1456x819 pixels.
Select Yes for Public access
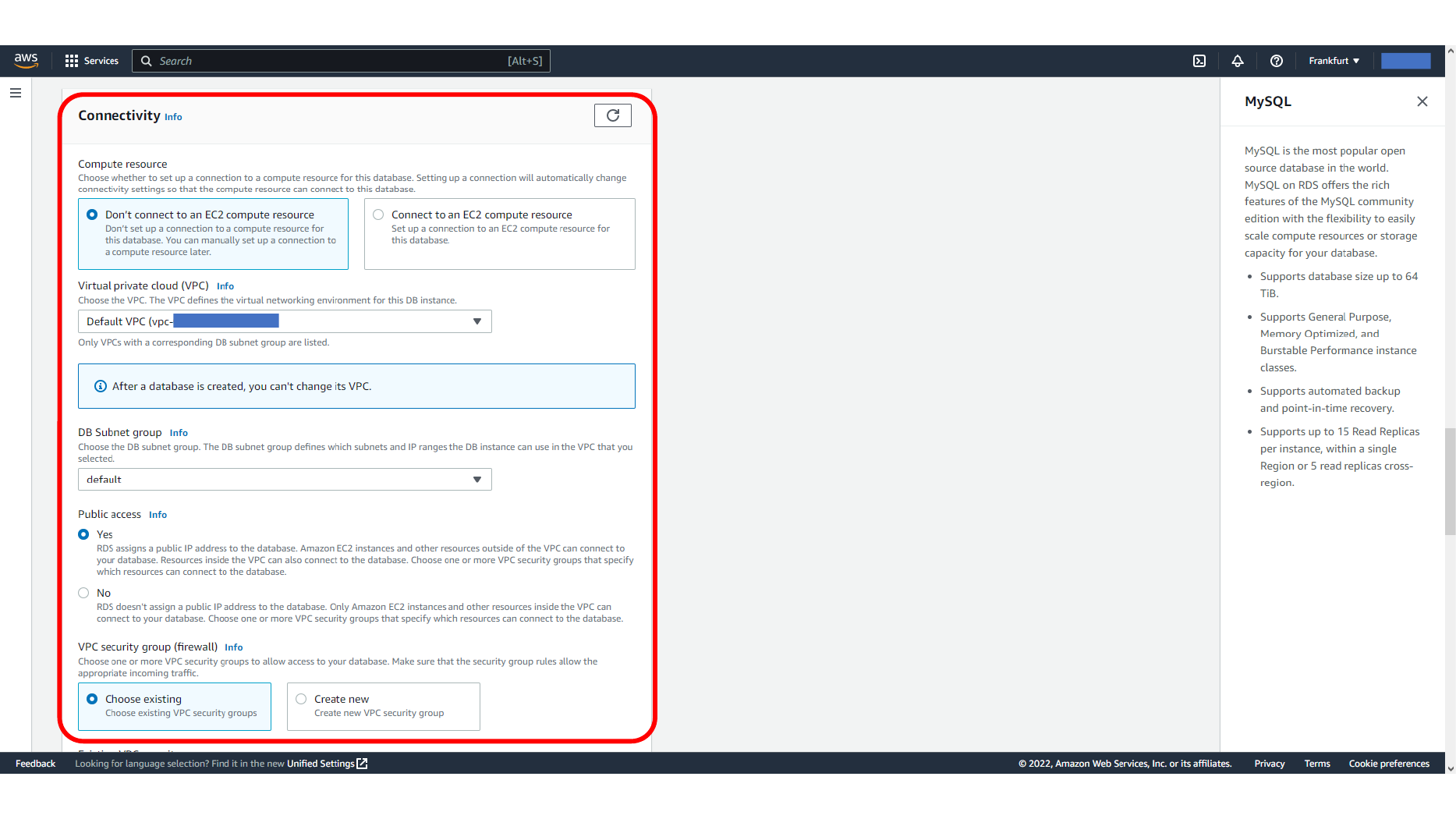click(x=83, y=534)
